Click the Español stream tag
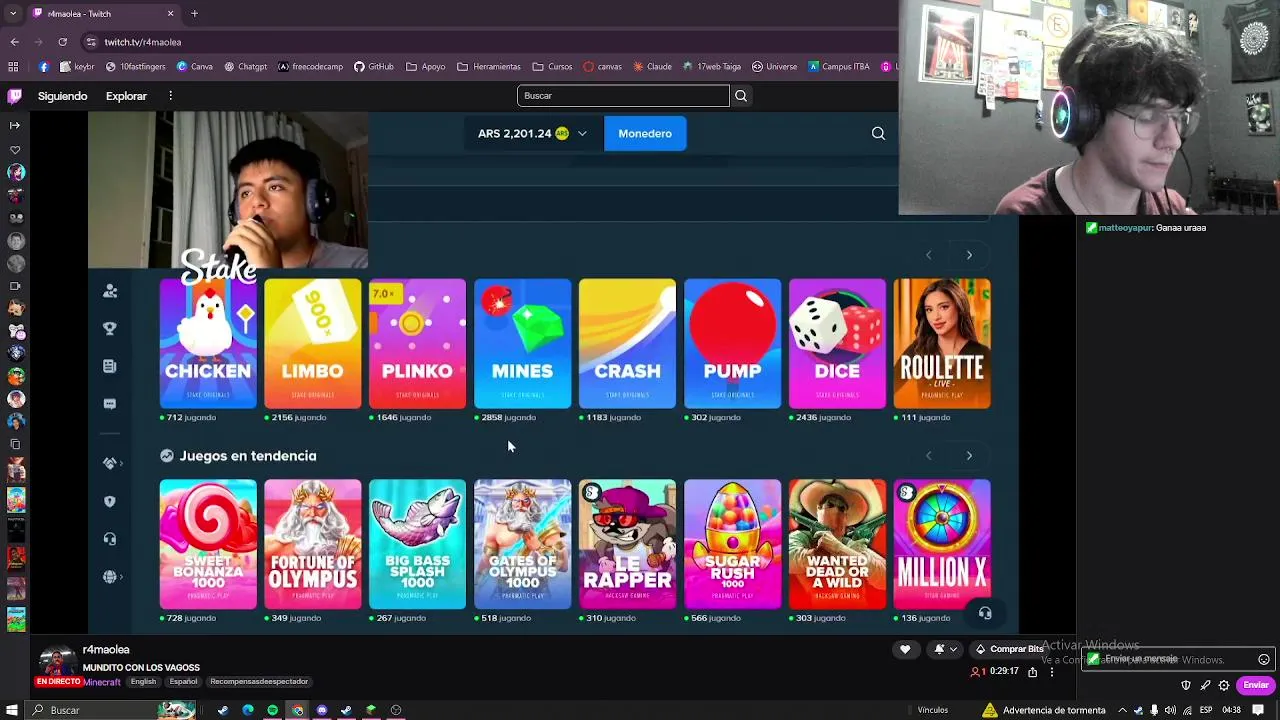The image size is (1280, 720). point(183,682)
